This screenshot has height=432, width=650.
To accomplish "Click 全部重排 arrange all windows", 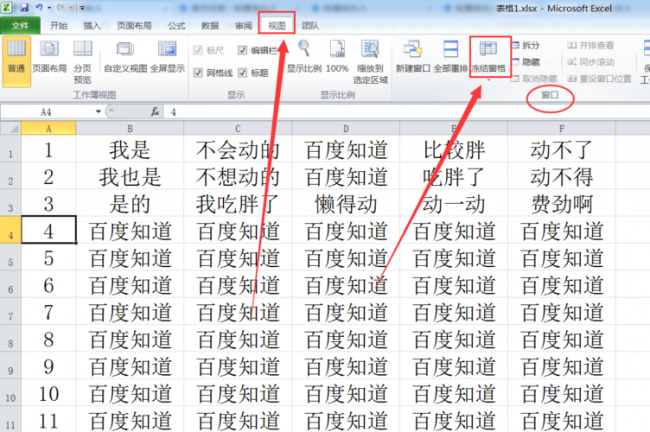I will pos(451,57).
